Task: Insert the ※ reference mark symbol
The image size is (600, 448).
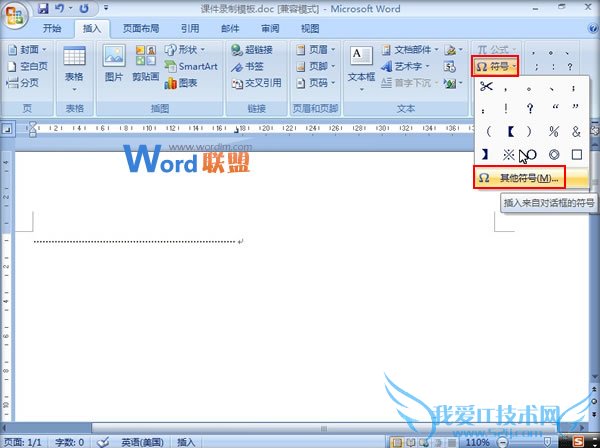Action: 509,155
